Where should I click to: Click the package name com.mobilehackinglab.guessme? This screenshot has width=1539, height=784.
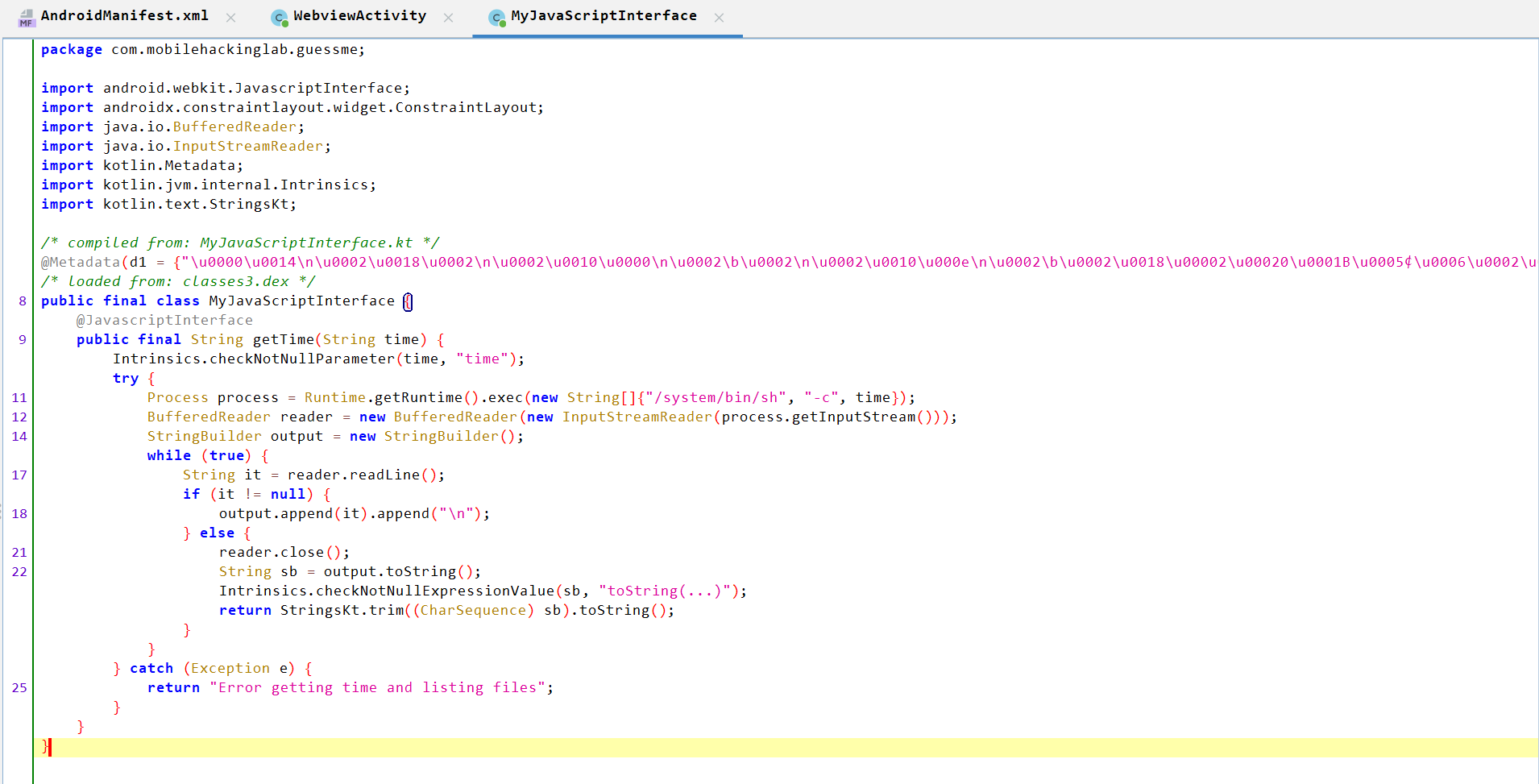(x=236, y=49)
